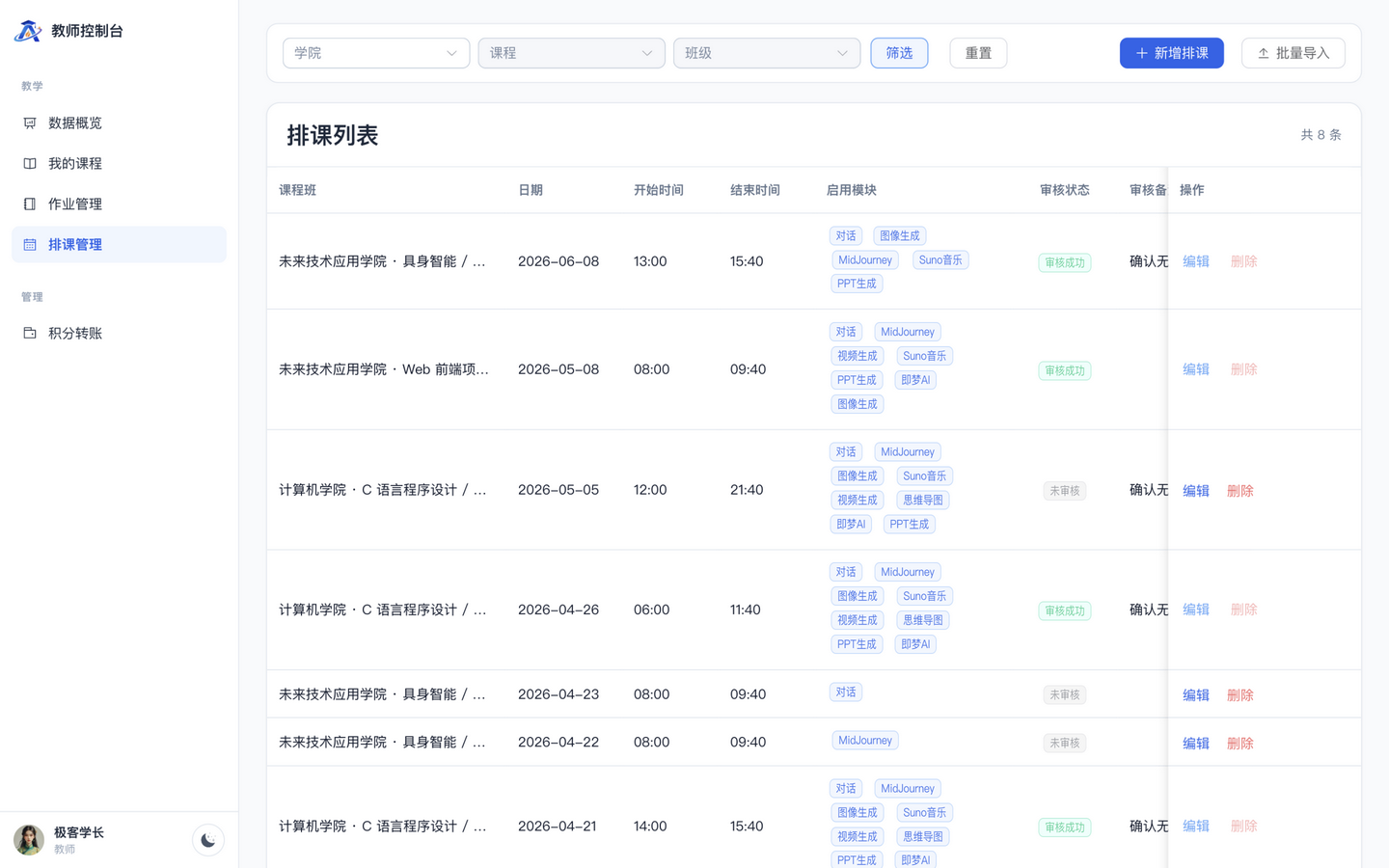
Task: Click the 排课管理 calendar icon
Action: (30, 245)
